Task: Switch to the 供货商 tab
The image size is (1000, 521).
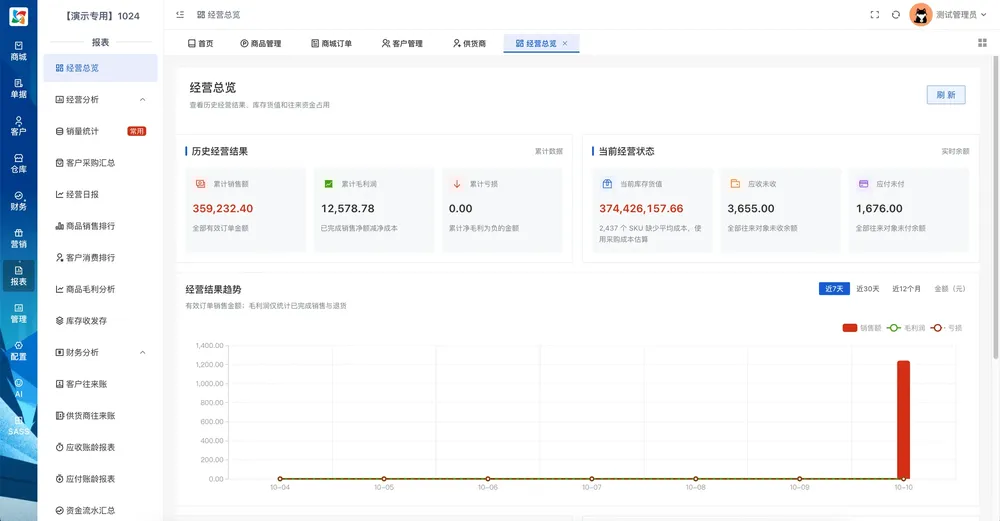Action: pyautogui.click(x=469, y=43)
